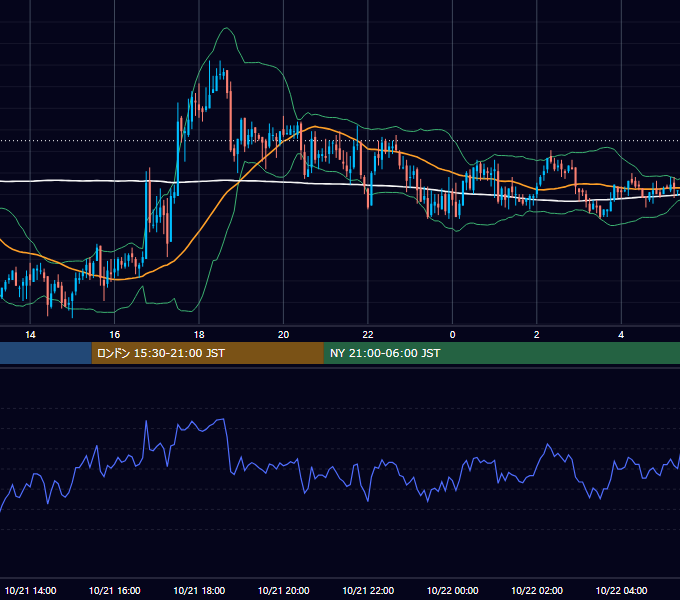Click the 10/21 20:00 time label

[284, 590]
